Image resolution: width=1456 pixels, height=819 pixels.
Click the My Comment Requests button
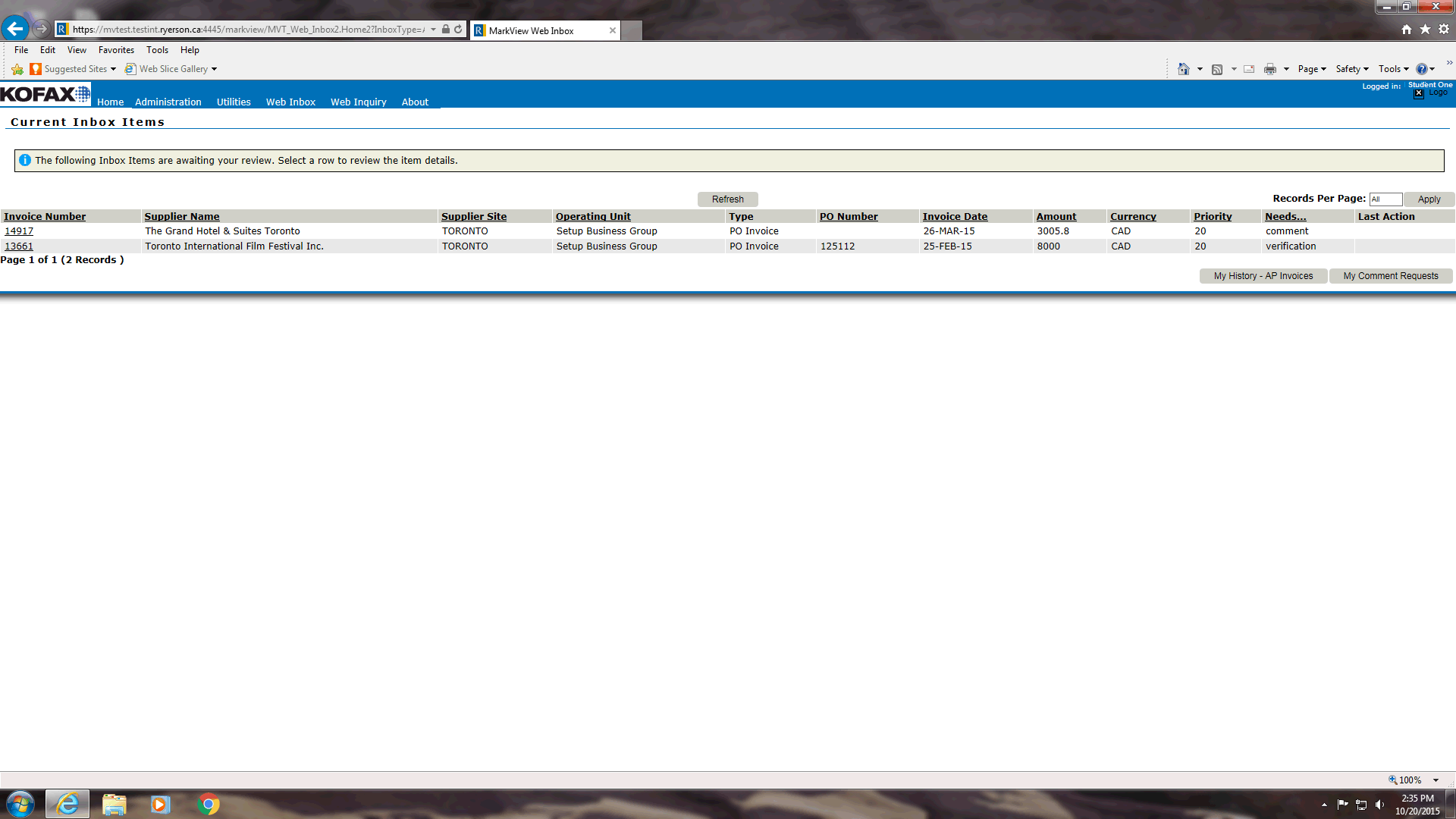tap(1390, 276)
